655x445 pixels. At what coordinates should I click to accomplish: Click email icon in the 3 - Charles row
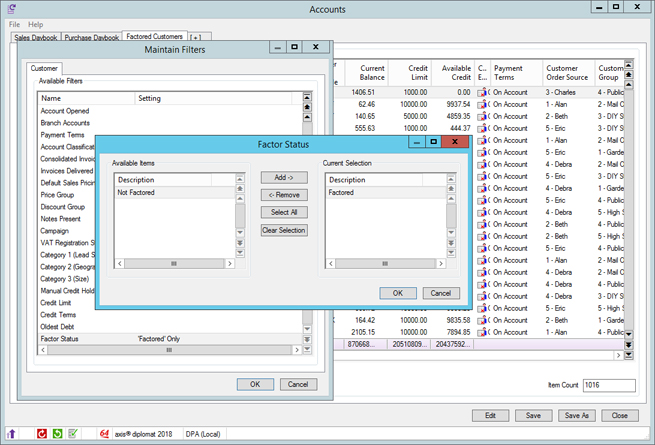[482, 92]
